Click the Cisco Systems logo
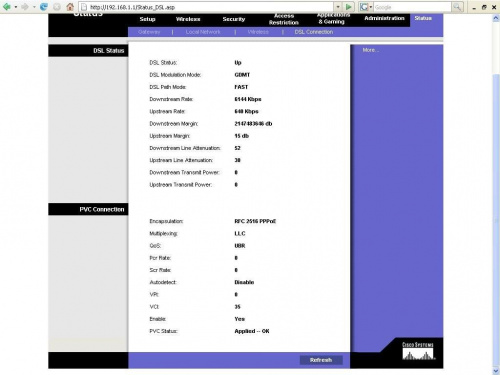Screen dimensions: 500x375 (x=418, y=351)
